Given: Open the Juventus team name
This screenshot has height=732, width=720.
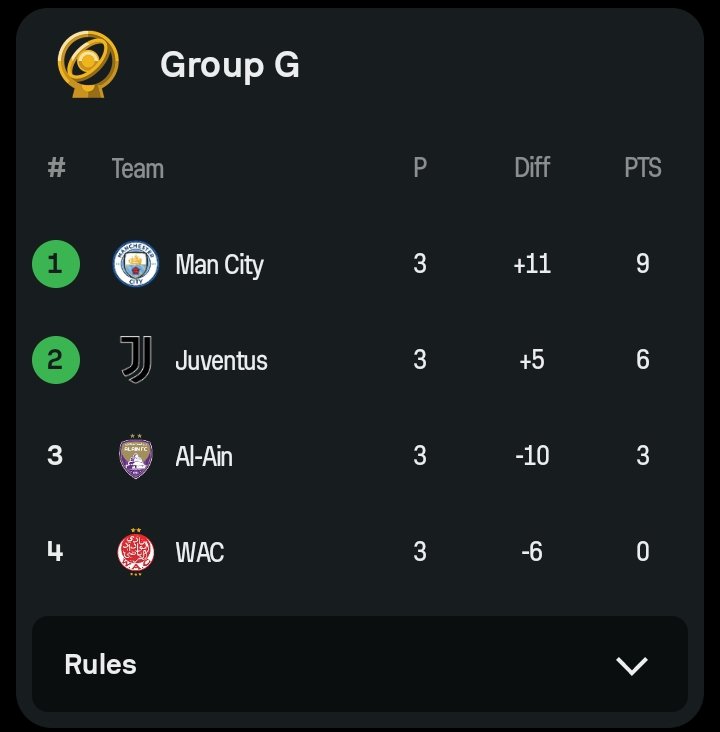Looking at the screenshot, I should [221, 360].
